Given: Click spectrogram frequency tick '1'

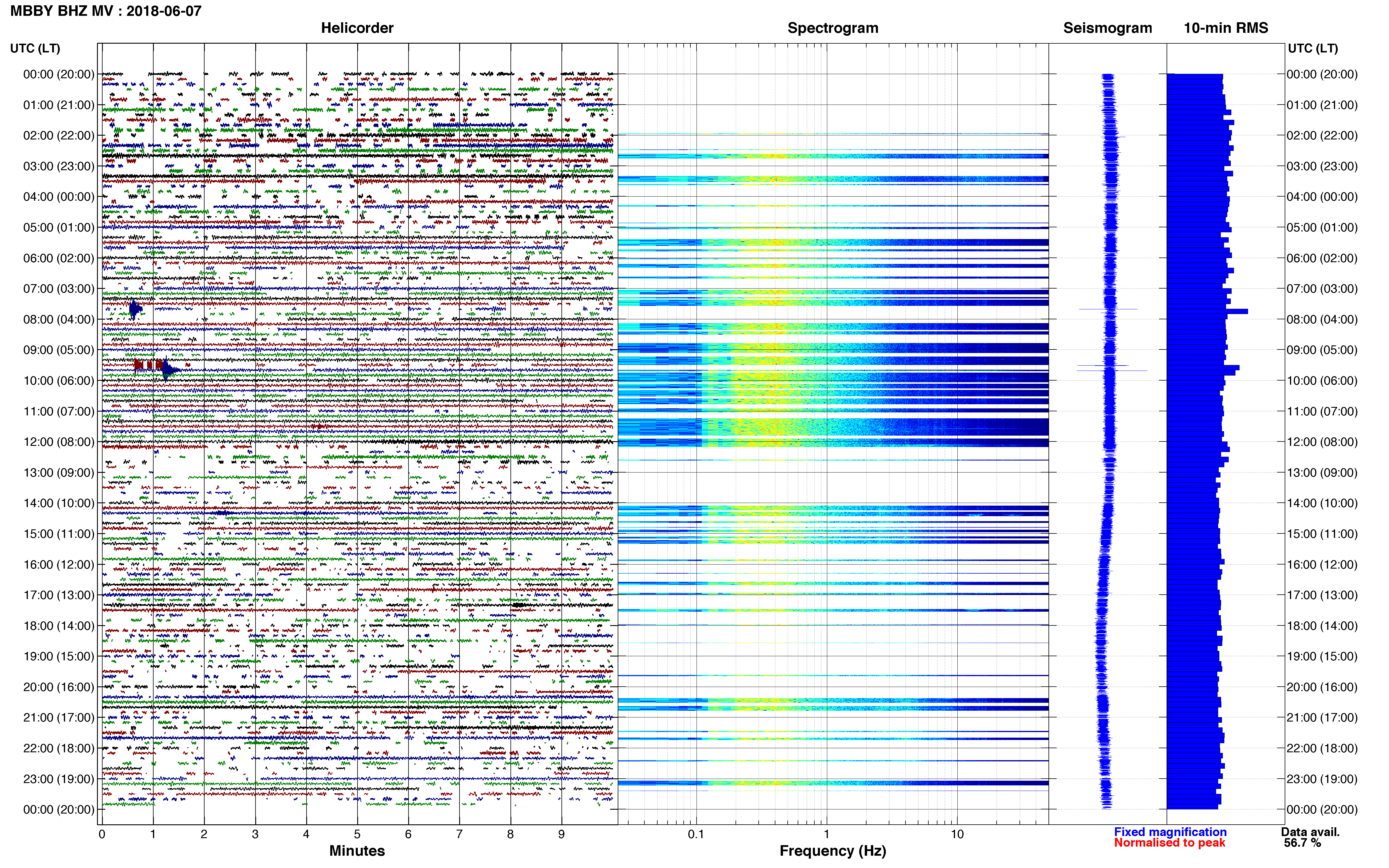Looking at the screenshot, I should tap(826, 834).
